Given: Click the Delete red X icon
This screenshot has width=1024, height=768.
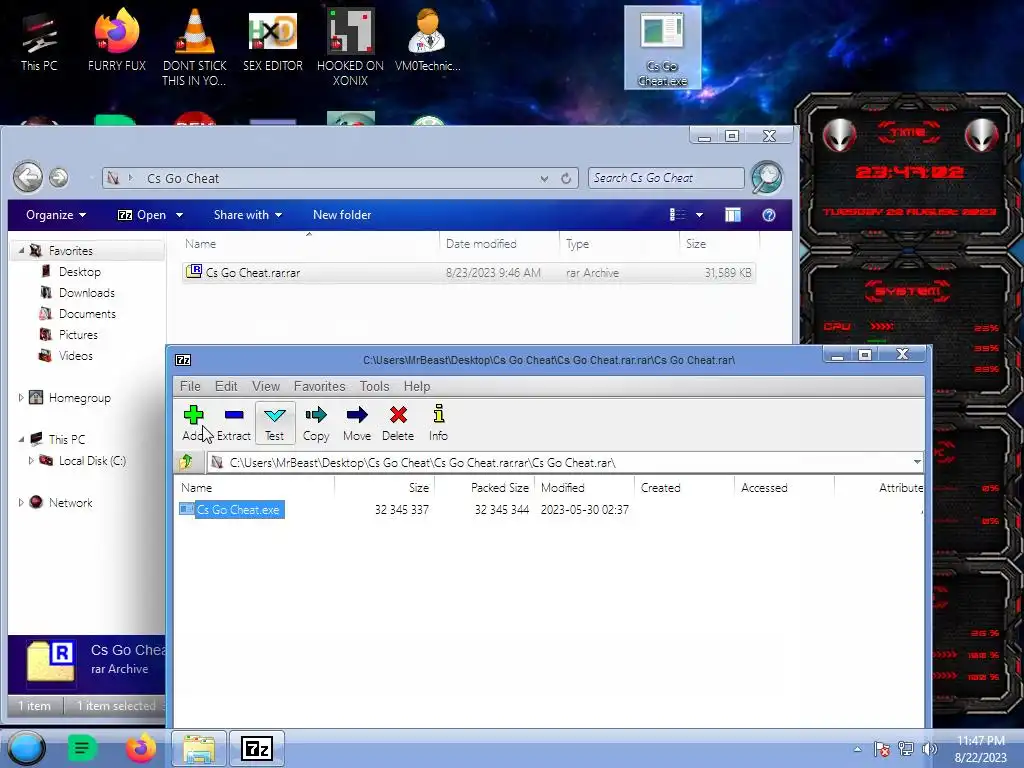Looking at the screenshot, I should tap(398, 423).
